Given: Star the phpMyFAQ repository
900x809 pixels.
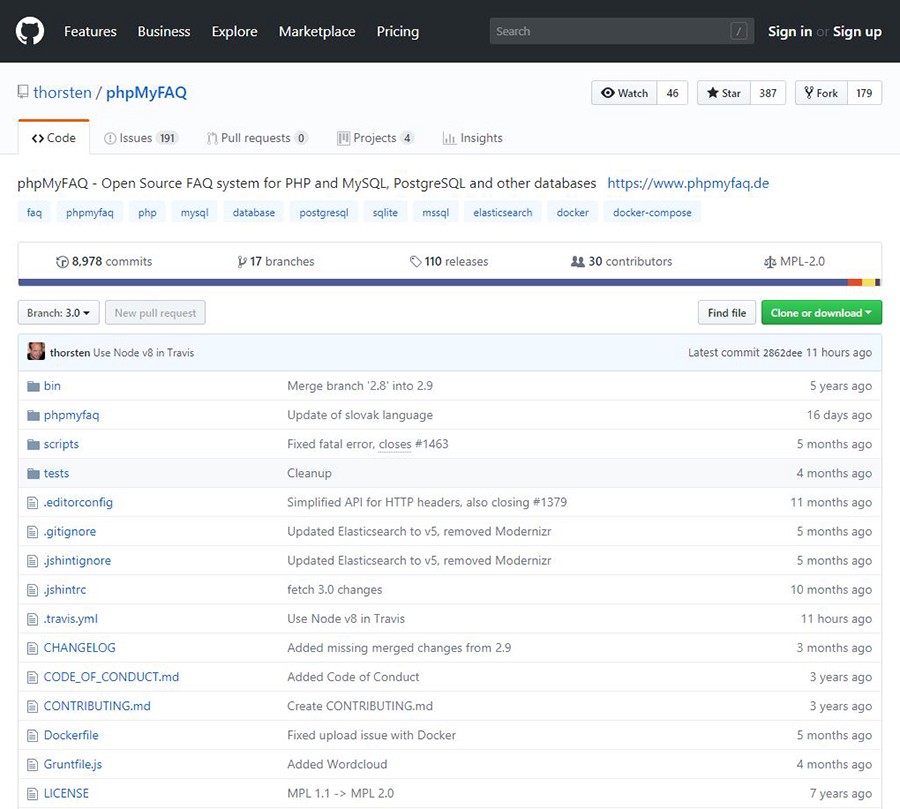Looking at the screenshot, I should pyautogui.click(x=724, y=93).
